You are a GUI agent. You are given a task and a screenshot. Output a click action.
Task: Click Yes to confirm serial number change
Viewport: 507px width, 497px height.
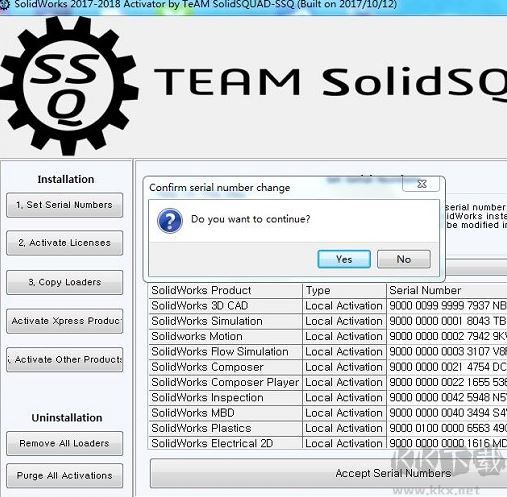pos(344,259)
